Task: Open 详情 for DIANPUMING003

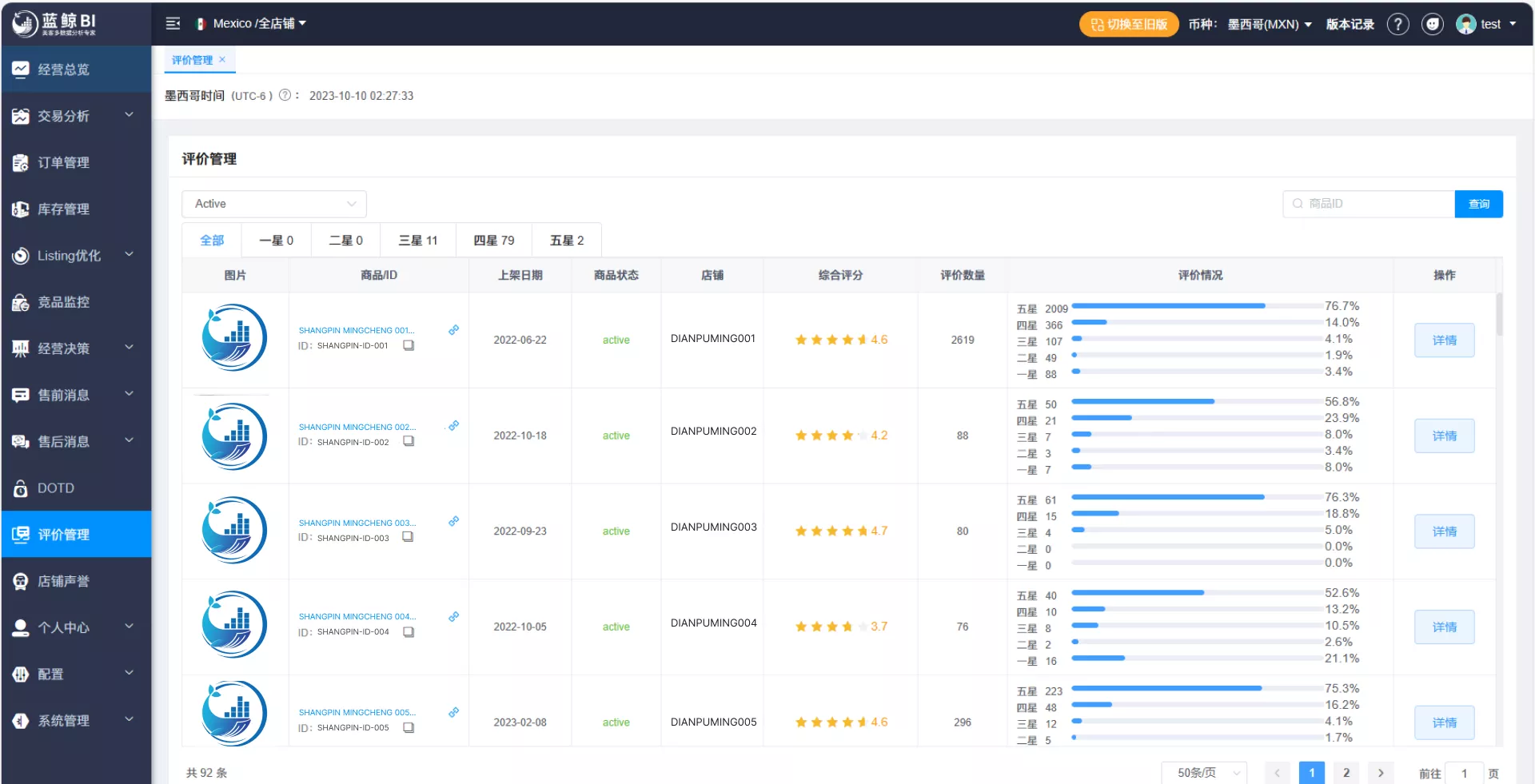Action: pos(1444,531)
